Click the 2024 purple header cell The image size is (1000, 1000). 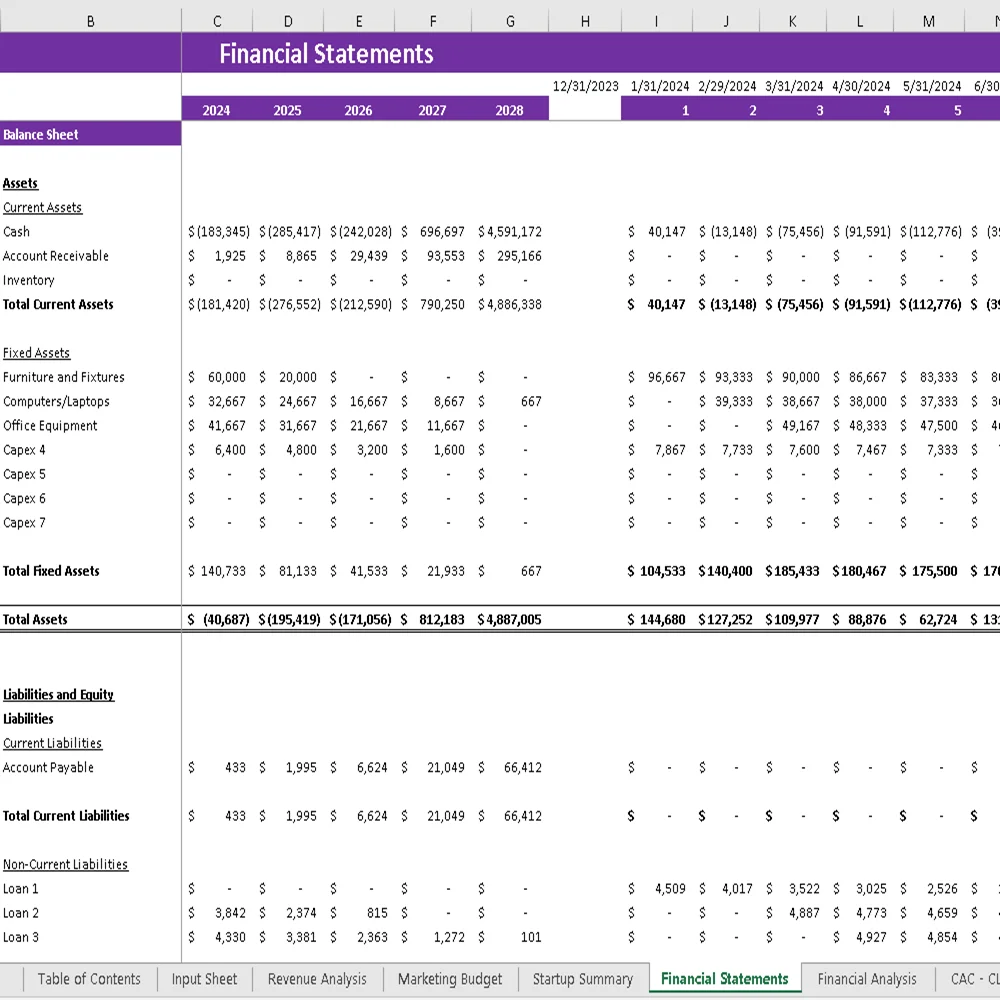pos(216,109)
